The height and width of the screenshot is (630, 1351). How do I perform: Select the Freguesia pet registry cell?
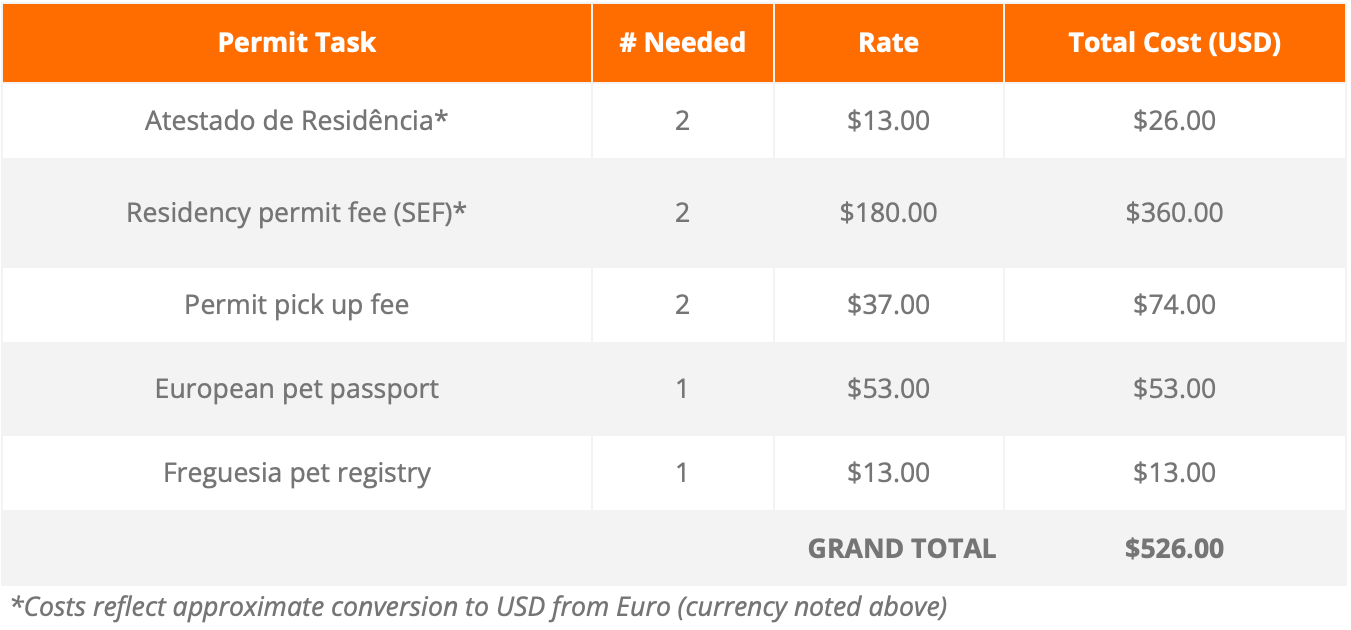297,472
